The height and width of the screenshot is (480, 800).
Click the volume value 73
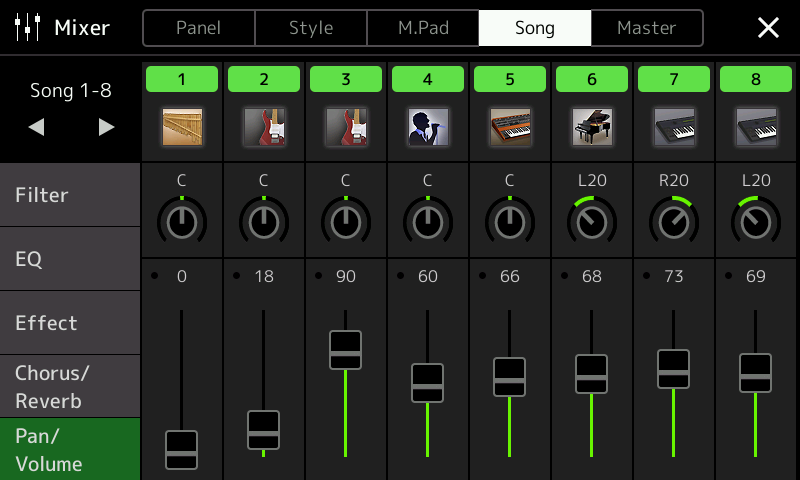[674, 276]
